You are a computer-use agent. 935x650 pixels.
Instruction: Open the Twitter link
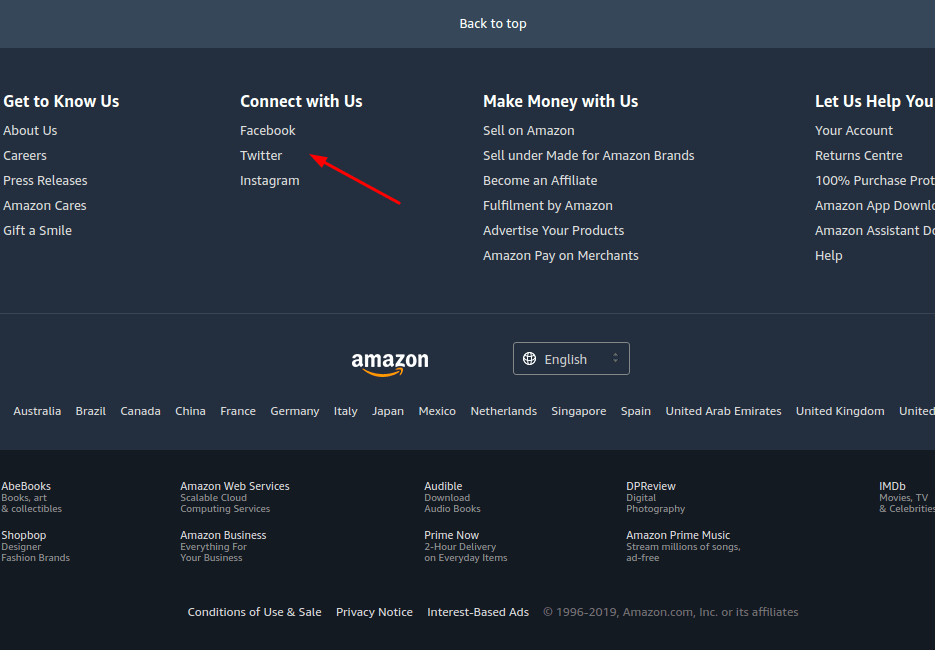[x=261, y=156]
